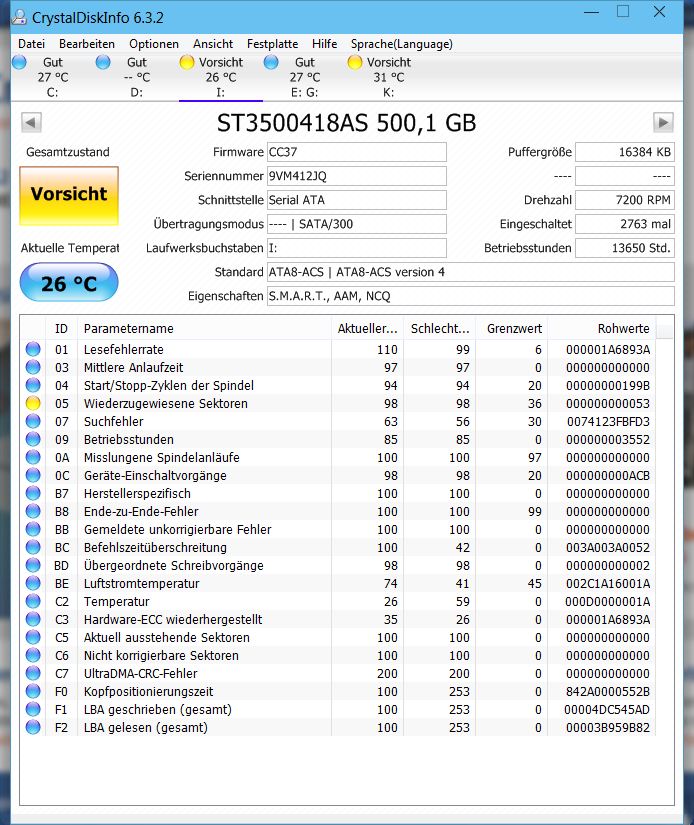Click the Standard field ATA8-ACS
The height and width of the screenshot is (825, 694).
coord(471,272)
